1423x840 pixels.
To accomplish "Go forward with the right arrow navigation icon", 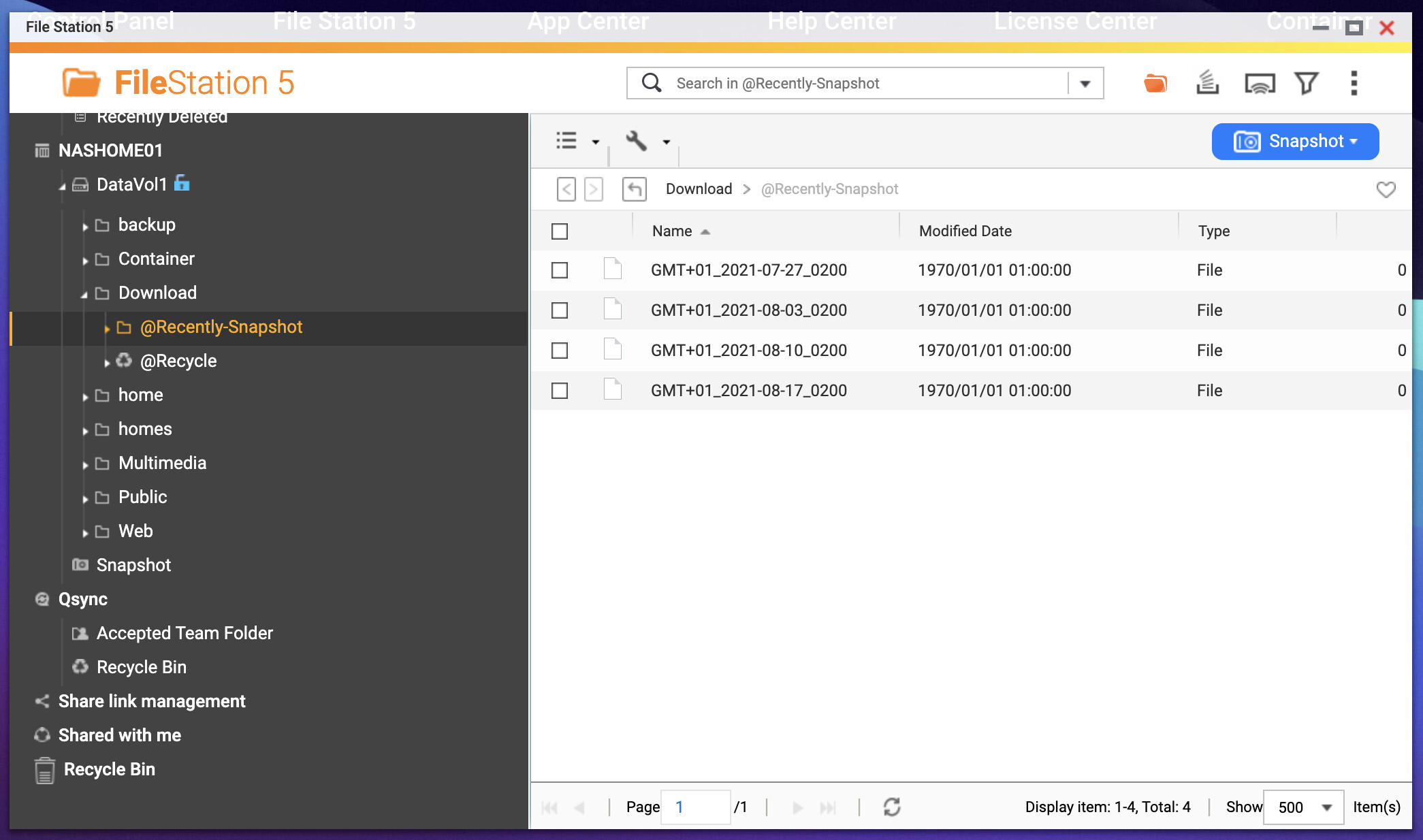I will (594, 189).
